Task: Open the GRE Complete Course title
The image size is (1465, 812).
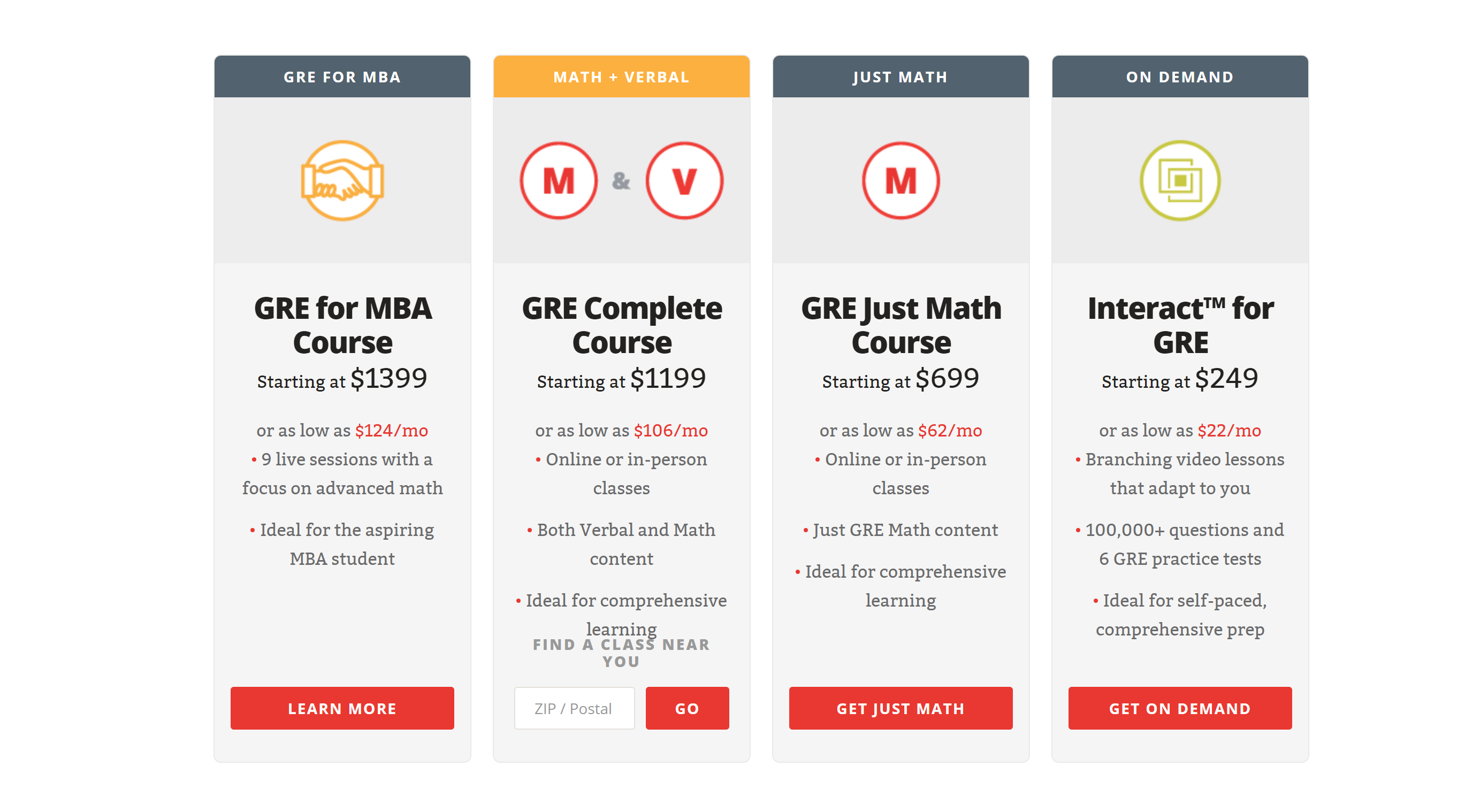Action: (x=622, y=325)
